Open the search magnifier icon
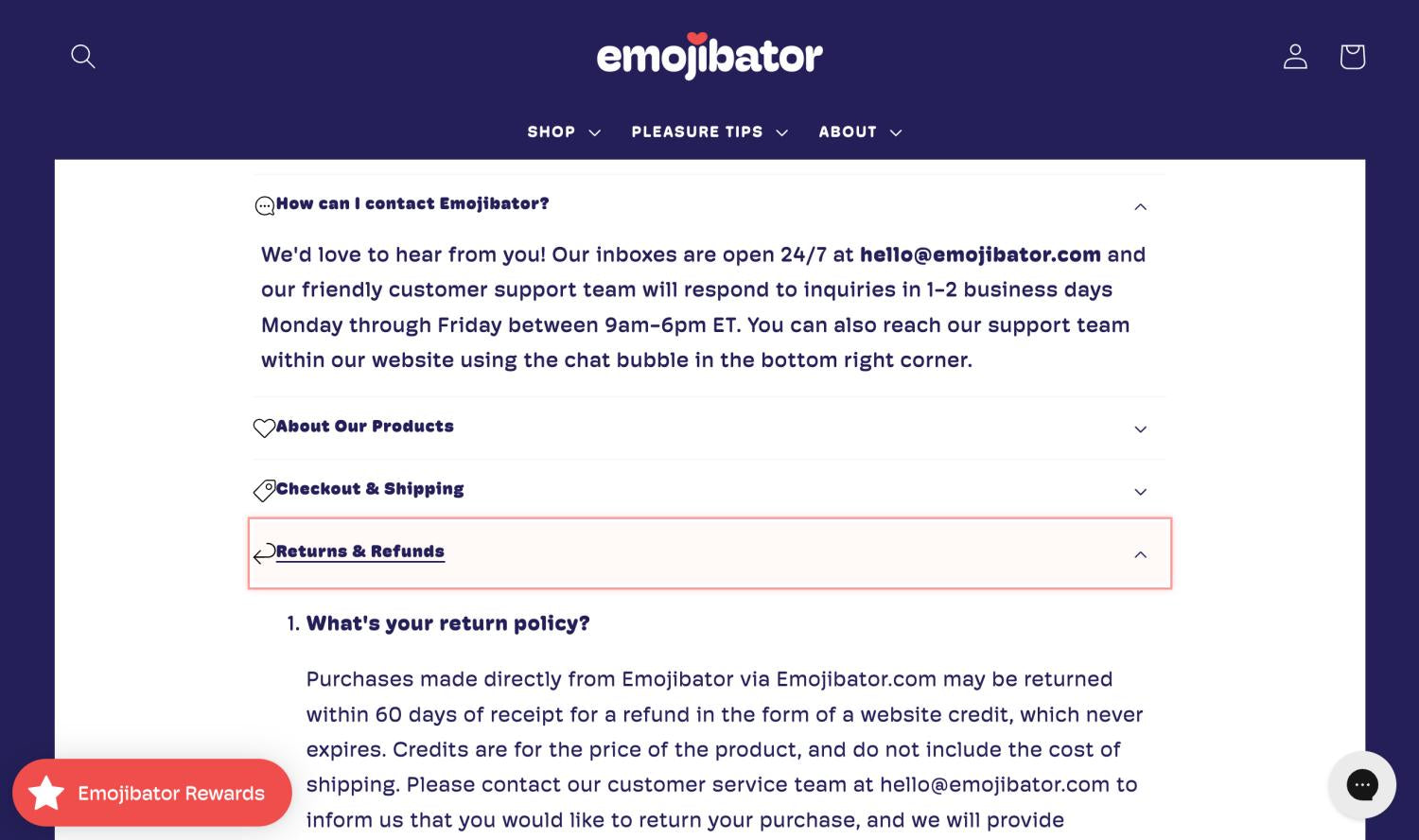This screenshot has width=1419, height=840. 83,57
